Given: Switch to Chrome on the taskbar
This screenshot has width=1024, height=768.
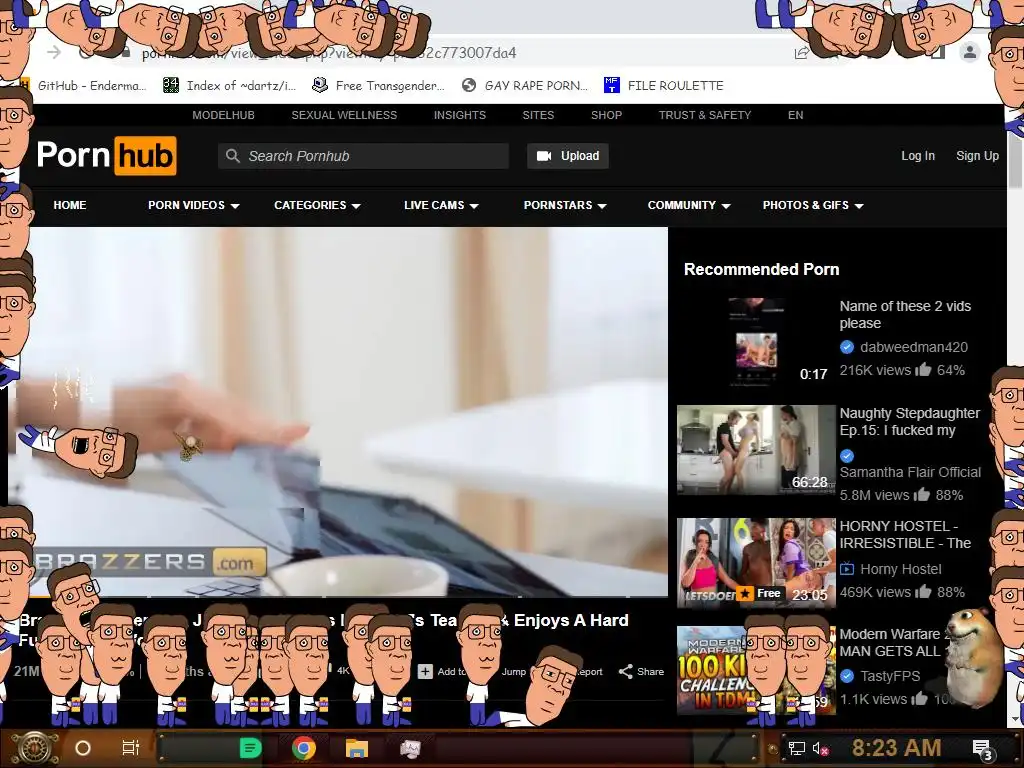Looking at the screenshot, I should point(304,748).
